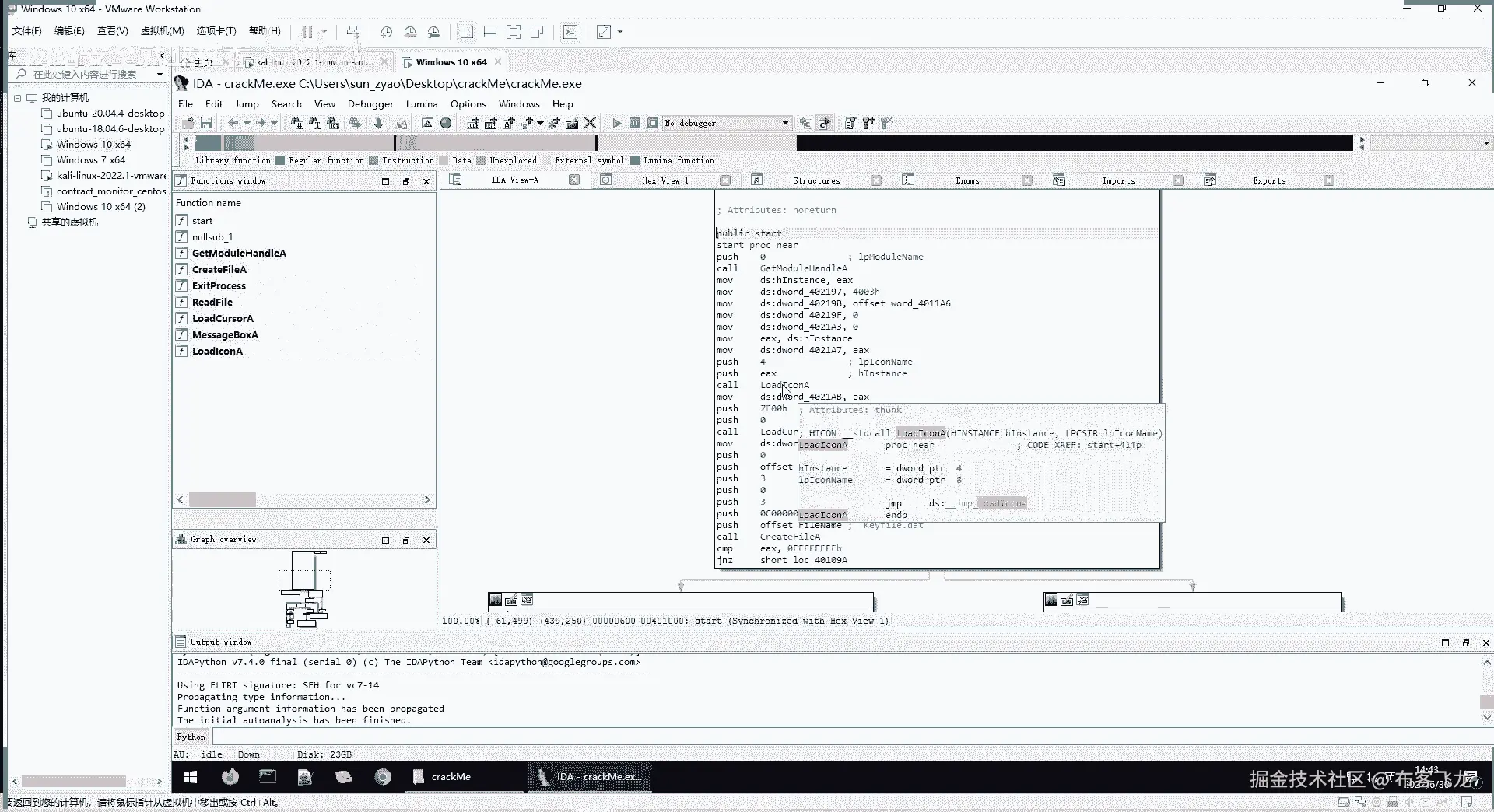Click the VMware suspend/pause VM icon

(x=307, y=32)
